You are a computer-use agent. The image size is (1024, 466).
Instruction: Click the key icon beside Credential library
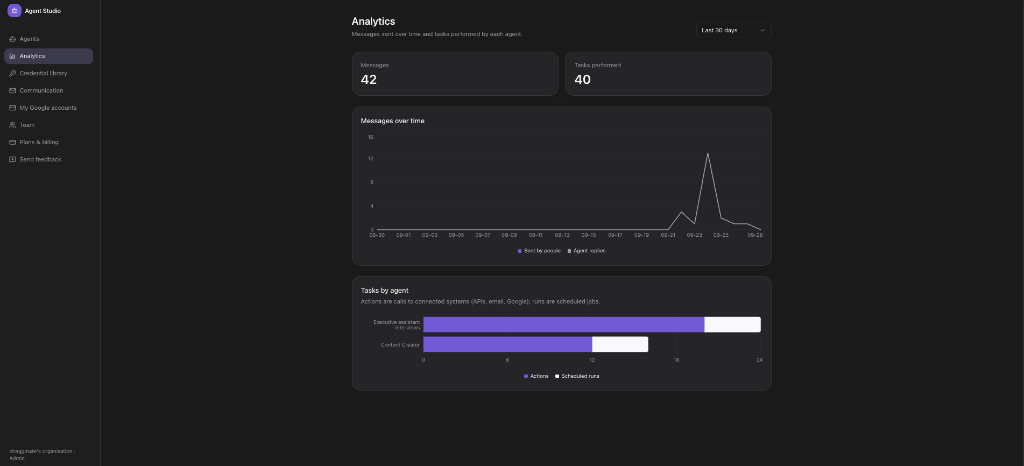12,73
